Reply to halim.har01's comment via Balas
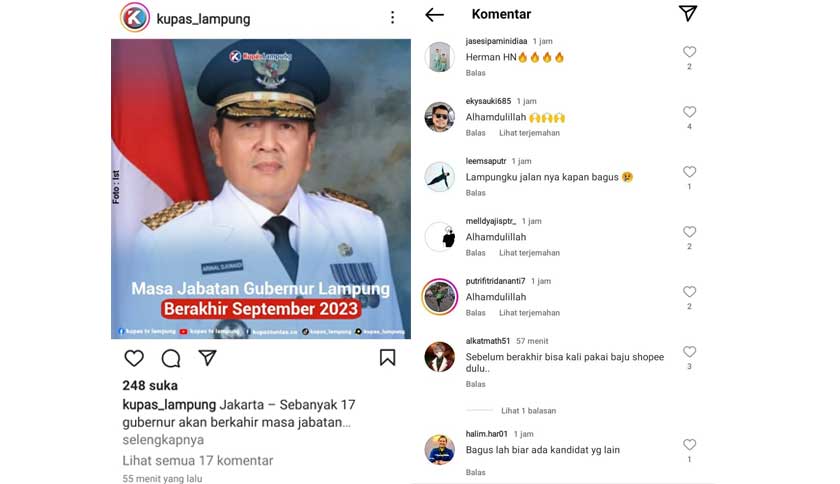Image resolution: width=840 pixels, height=484 pixels. pos(475,472)
